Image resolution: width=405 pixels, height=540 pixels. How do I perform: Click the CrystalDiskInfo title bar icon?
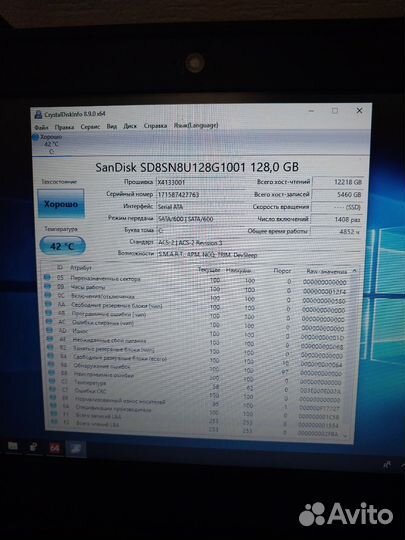tap(38, 115)
